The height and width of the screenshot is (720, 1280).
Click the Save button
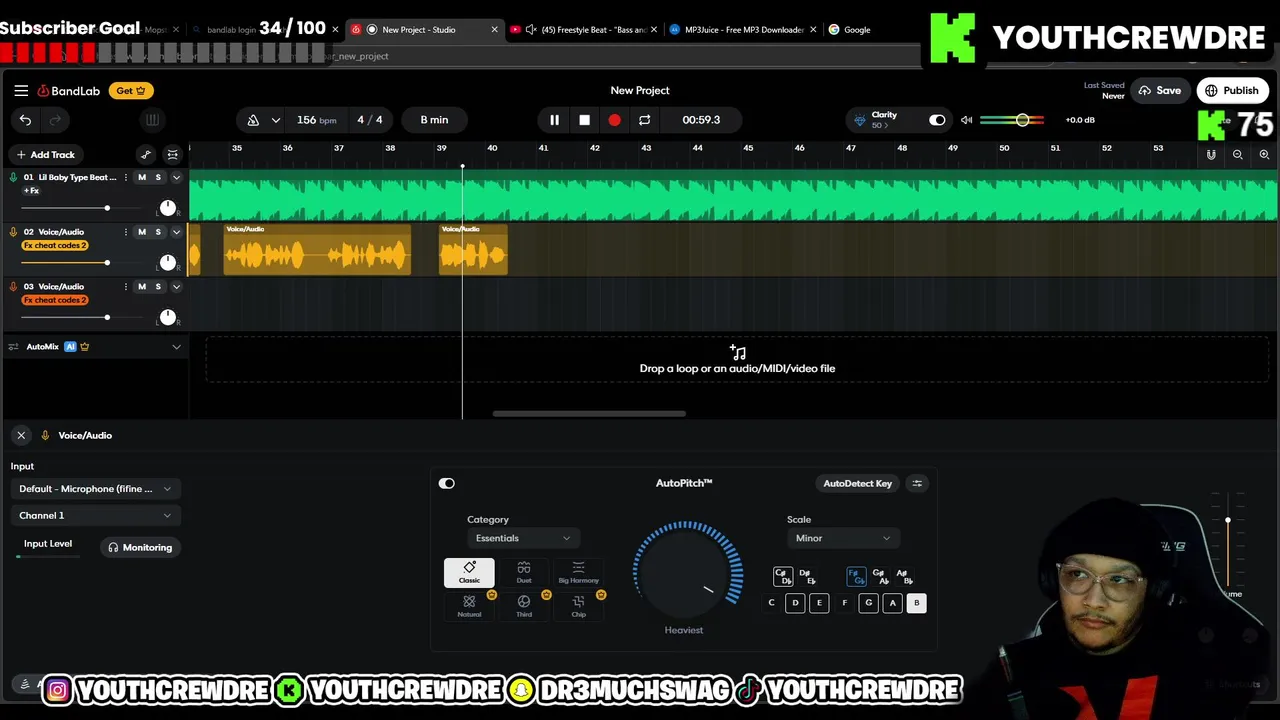1160,90
